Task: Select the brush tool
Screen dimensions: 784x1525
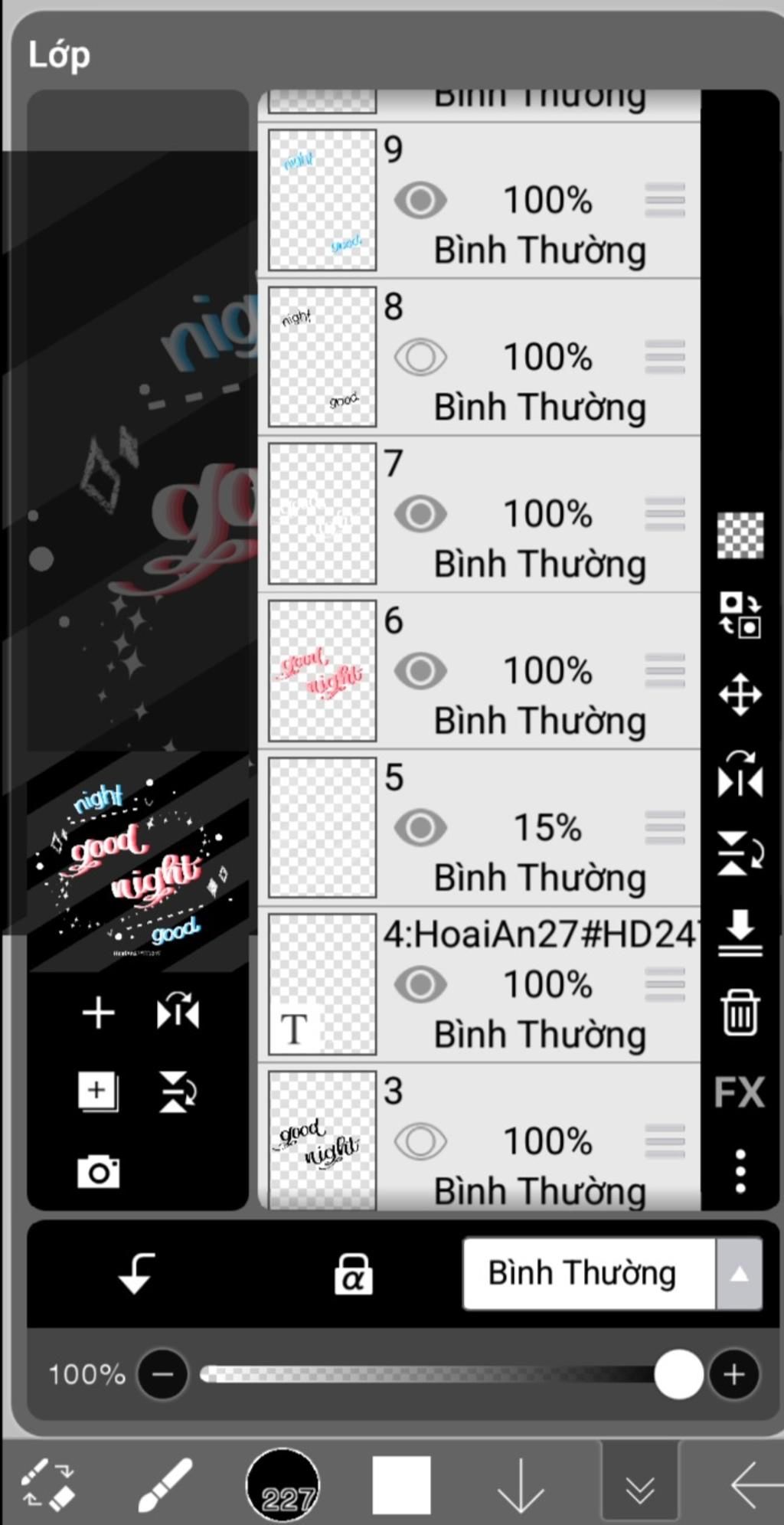Action: [x=165, y=1485]
